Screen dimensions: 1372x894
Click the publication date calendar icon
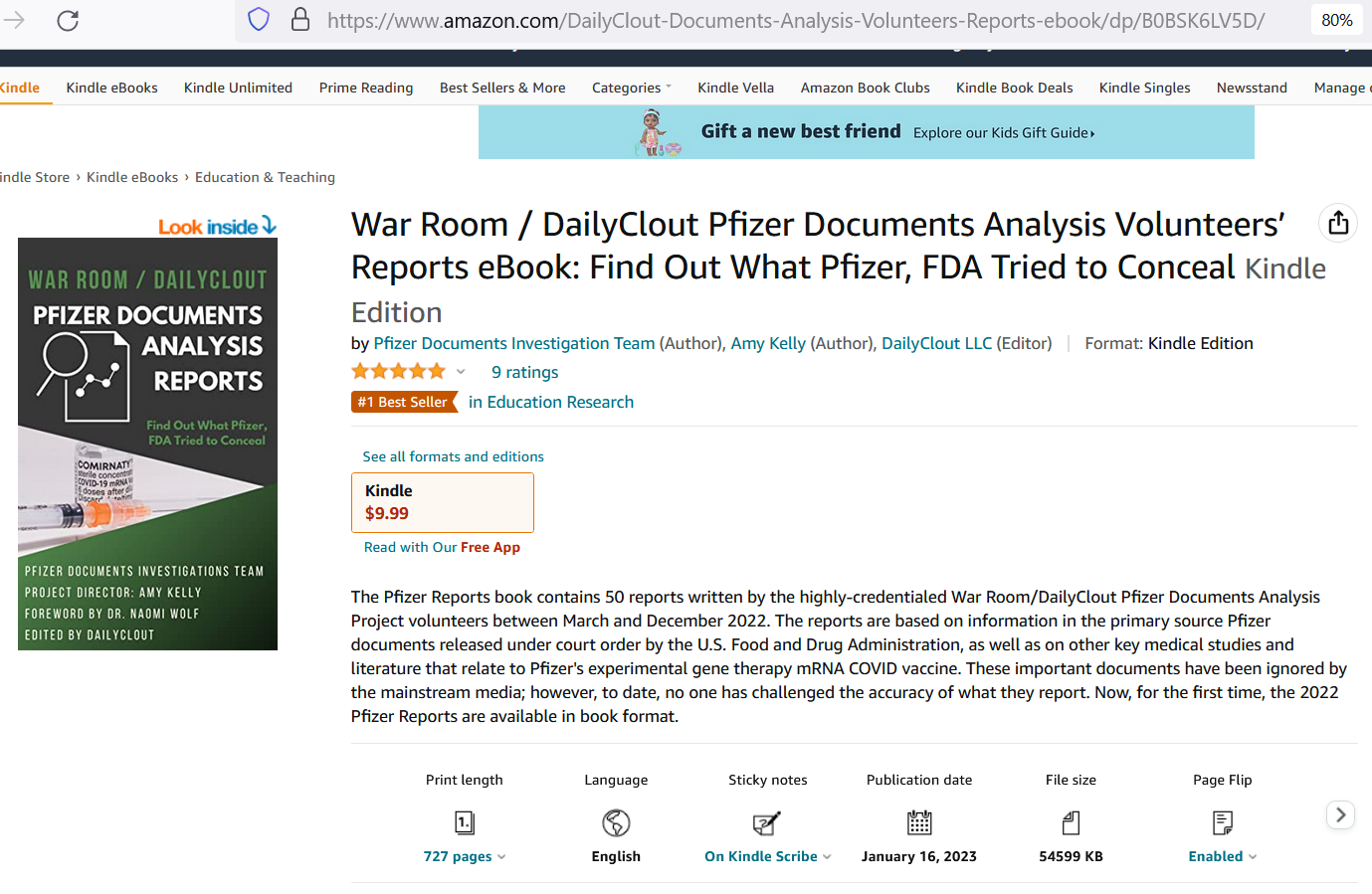click(x=919, y=822)
